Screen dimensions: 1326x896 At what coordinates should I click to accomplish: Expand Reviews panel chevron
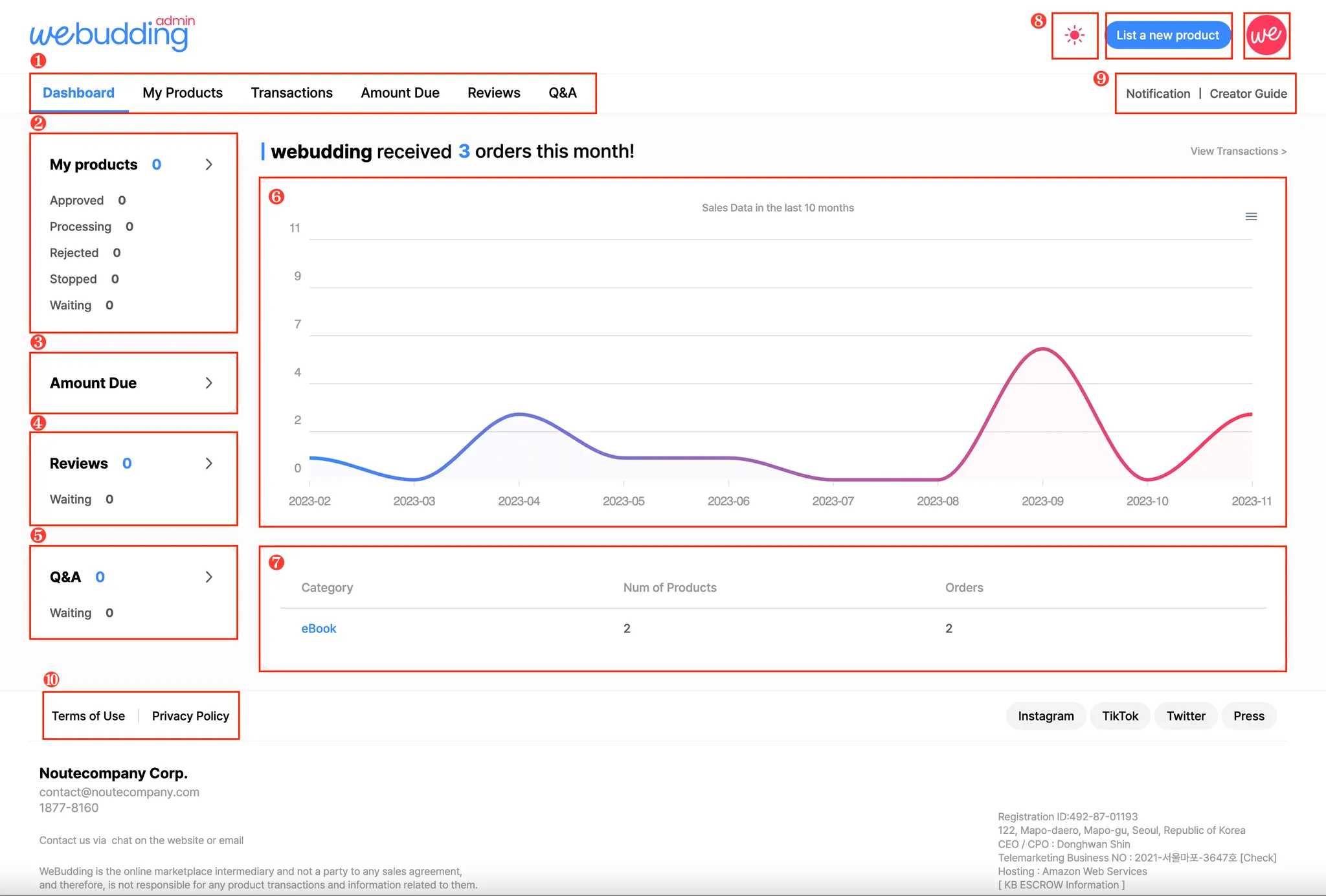click(208, 464)
